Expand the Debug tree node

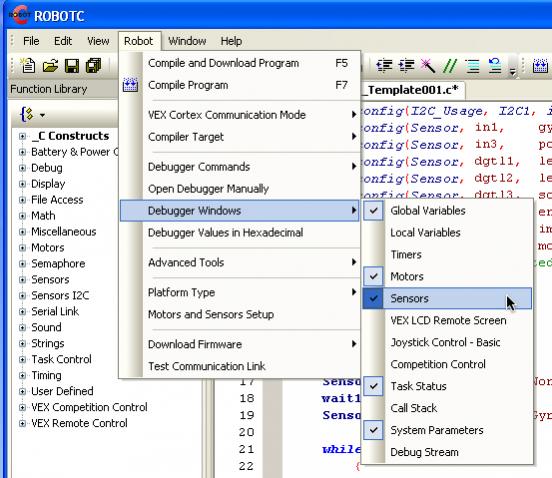[22, 168]
